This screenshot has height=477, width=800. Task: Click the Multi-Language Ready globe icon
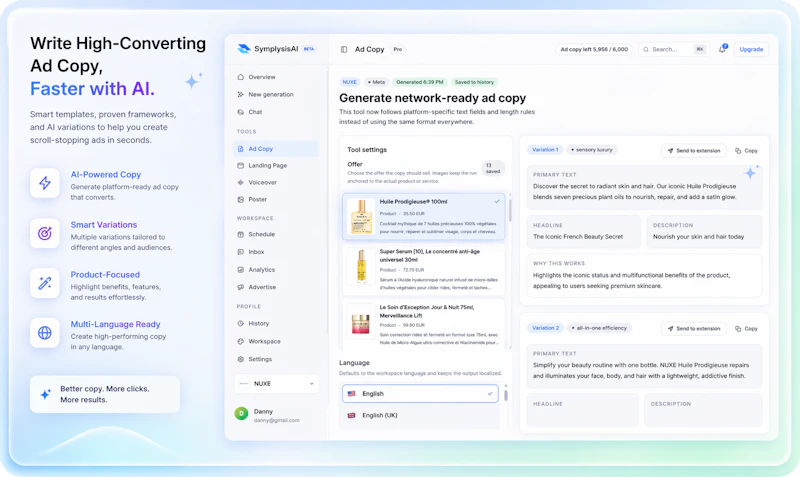click(x=45, y=333)
